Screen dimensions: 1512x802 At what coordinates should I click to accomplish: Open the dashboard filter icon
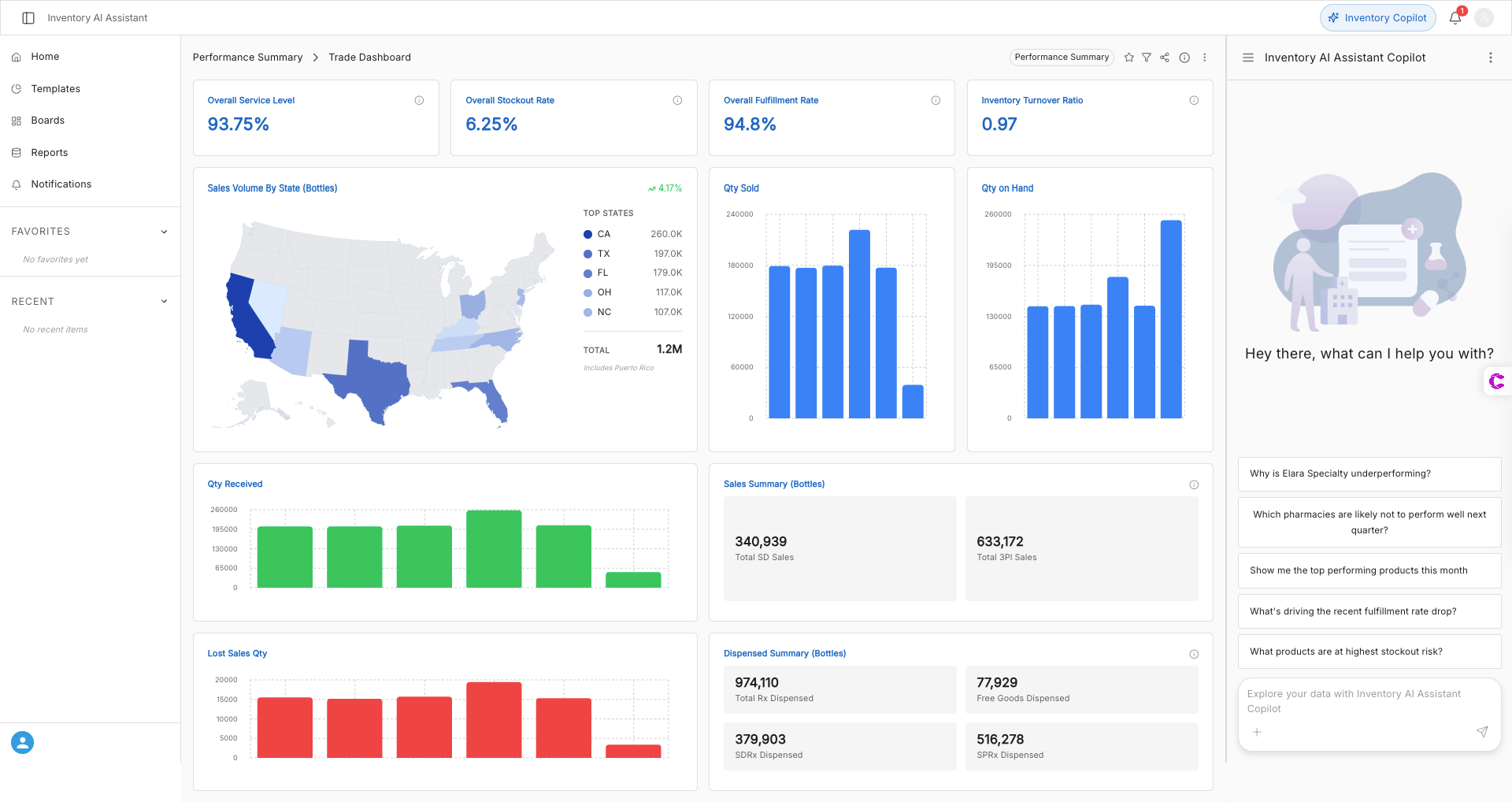tap(1147, 57)
